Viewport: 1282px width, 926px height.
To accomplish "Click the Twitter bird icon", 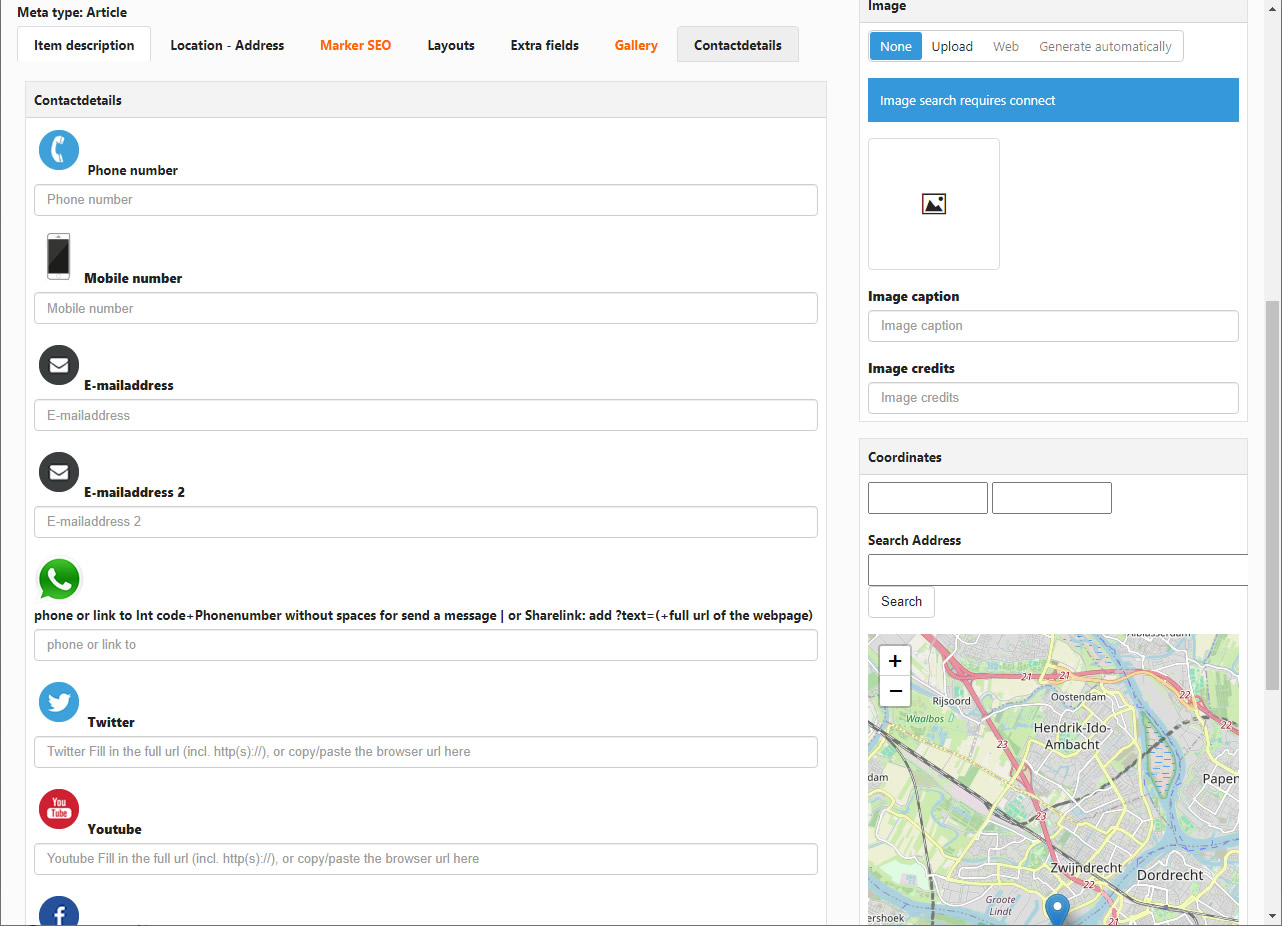I will coord(59,702).
